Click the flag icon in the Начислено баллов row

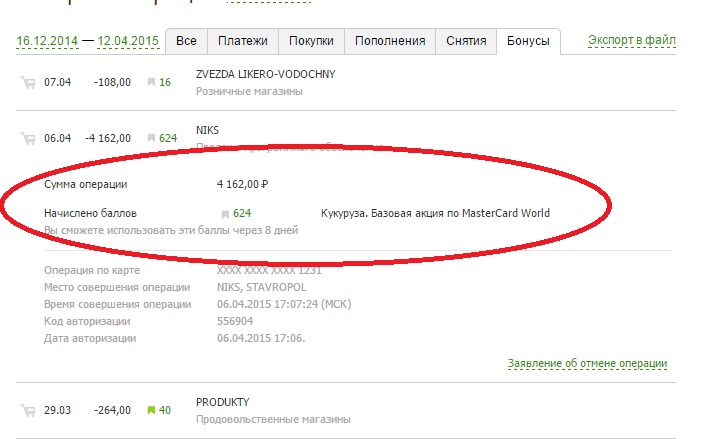coord(224,214)
